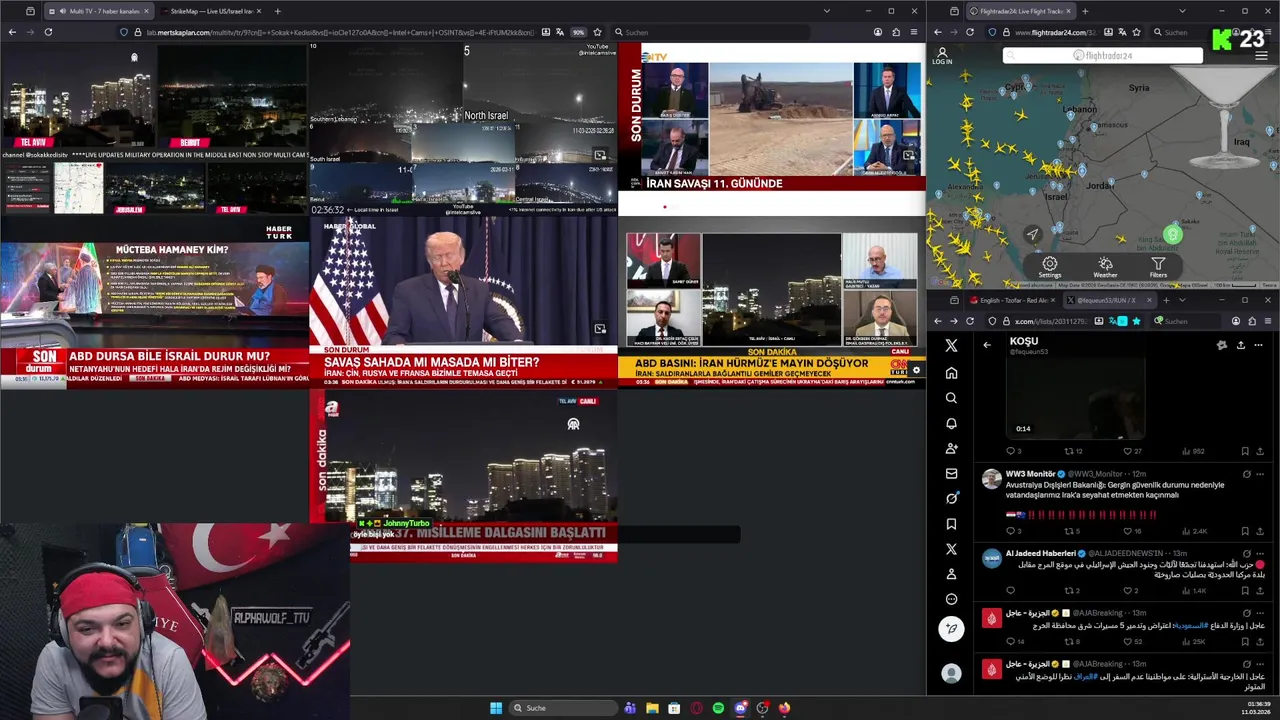The image size is (1280, 720).
Task: Switch to the Multi TV tab
Action: coord(98,11)
